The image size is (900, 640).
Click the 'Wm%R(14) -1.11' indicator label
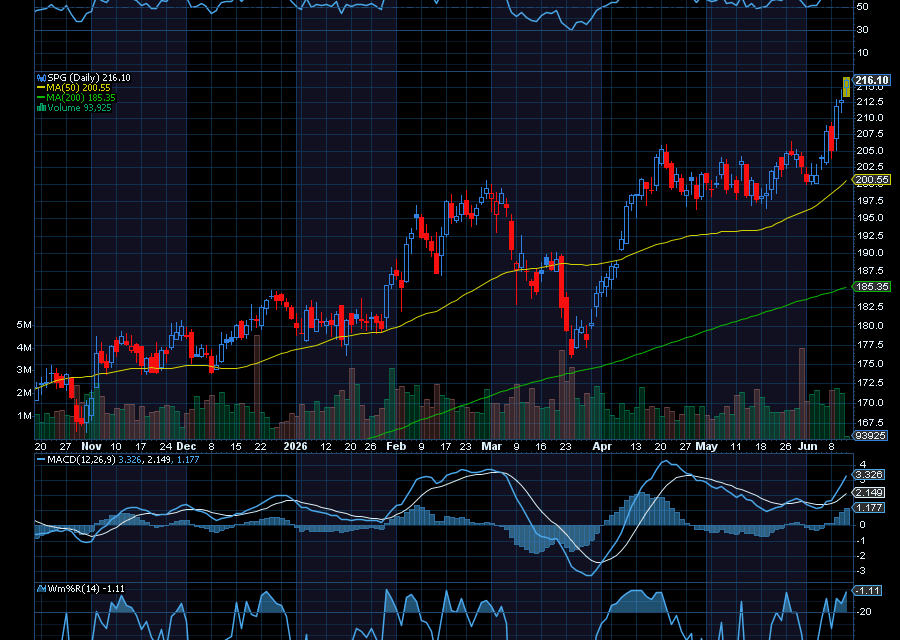tap(86, 588)
